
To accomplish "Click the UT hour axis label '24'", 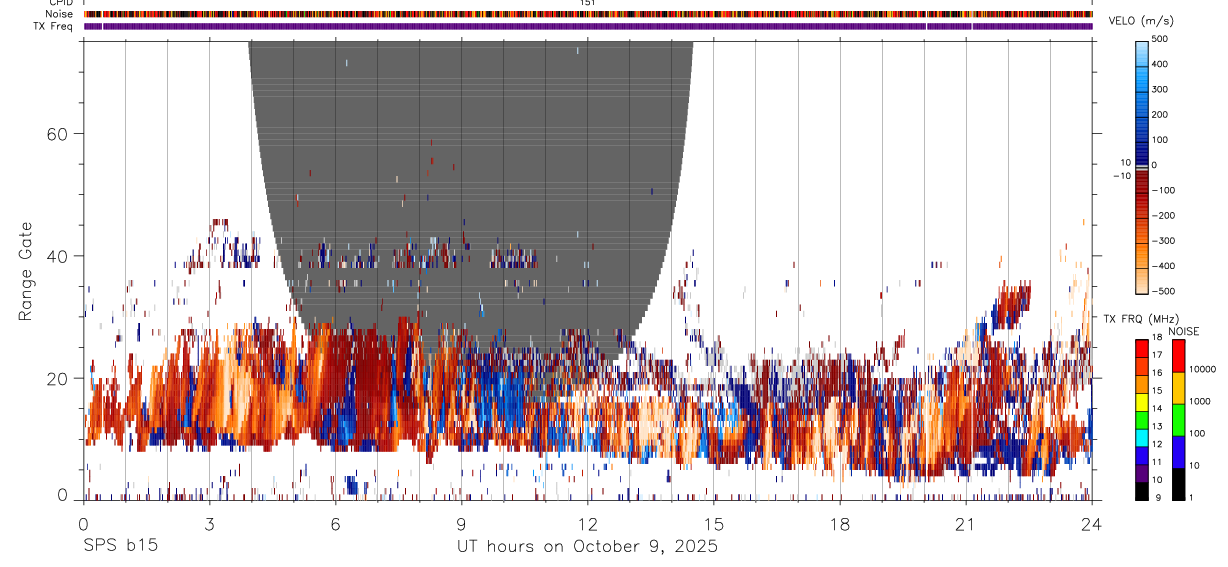I will point(1092,524).
